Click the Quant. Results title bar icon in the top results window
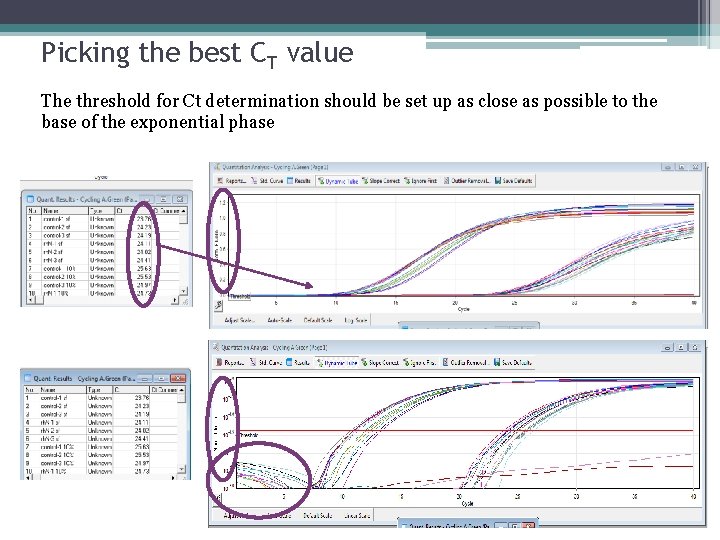The height and width of the screenshot is (540, 720). coord(30,199)
